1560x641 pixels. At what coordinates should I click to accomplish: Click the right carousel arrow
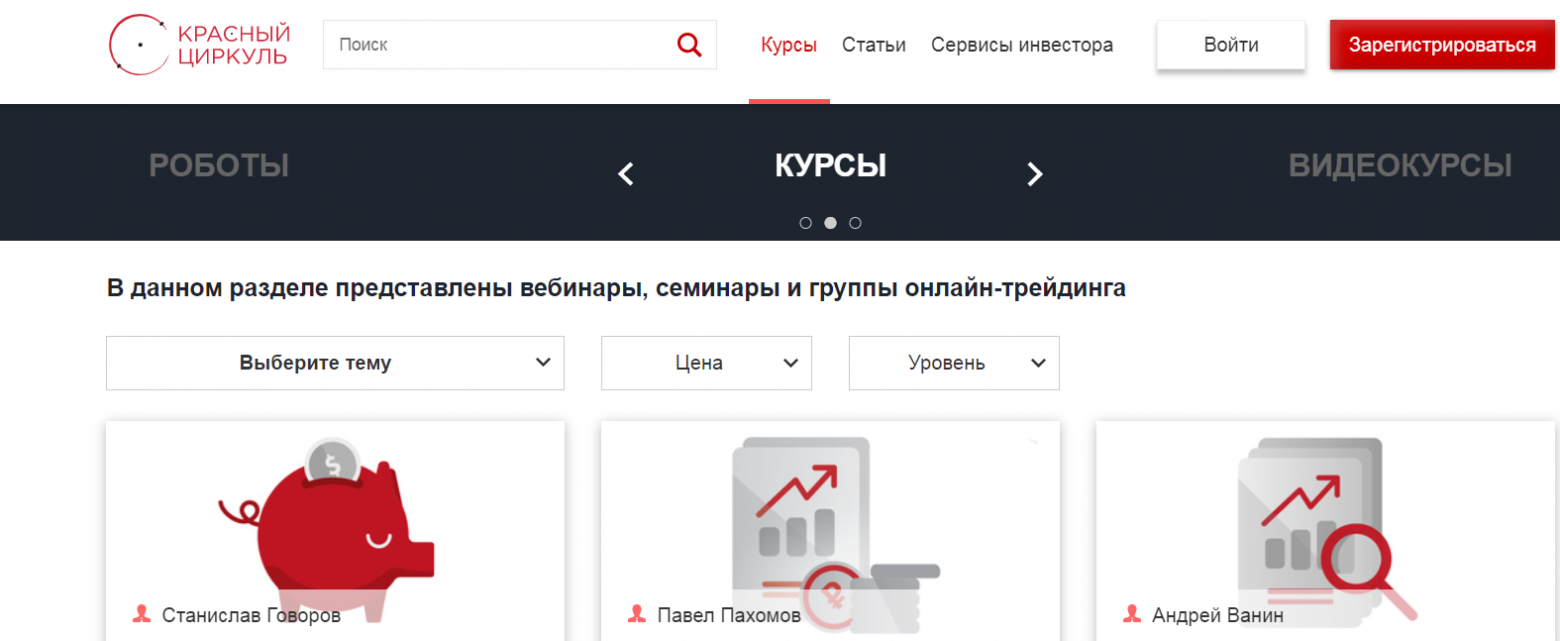pyautogui.click(x=1035, y=174)
